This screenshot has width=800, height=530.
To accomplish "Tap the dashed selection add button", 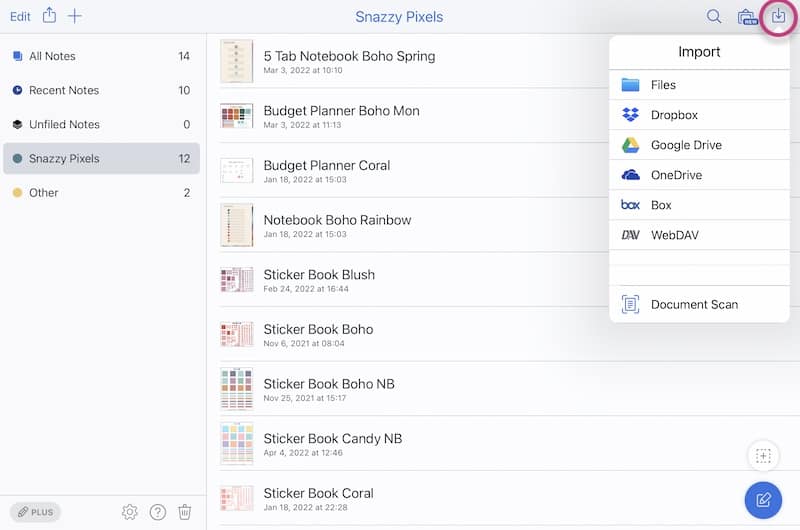I will pyautogui.click(x=763, y=456).
